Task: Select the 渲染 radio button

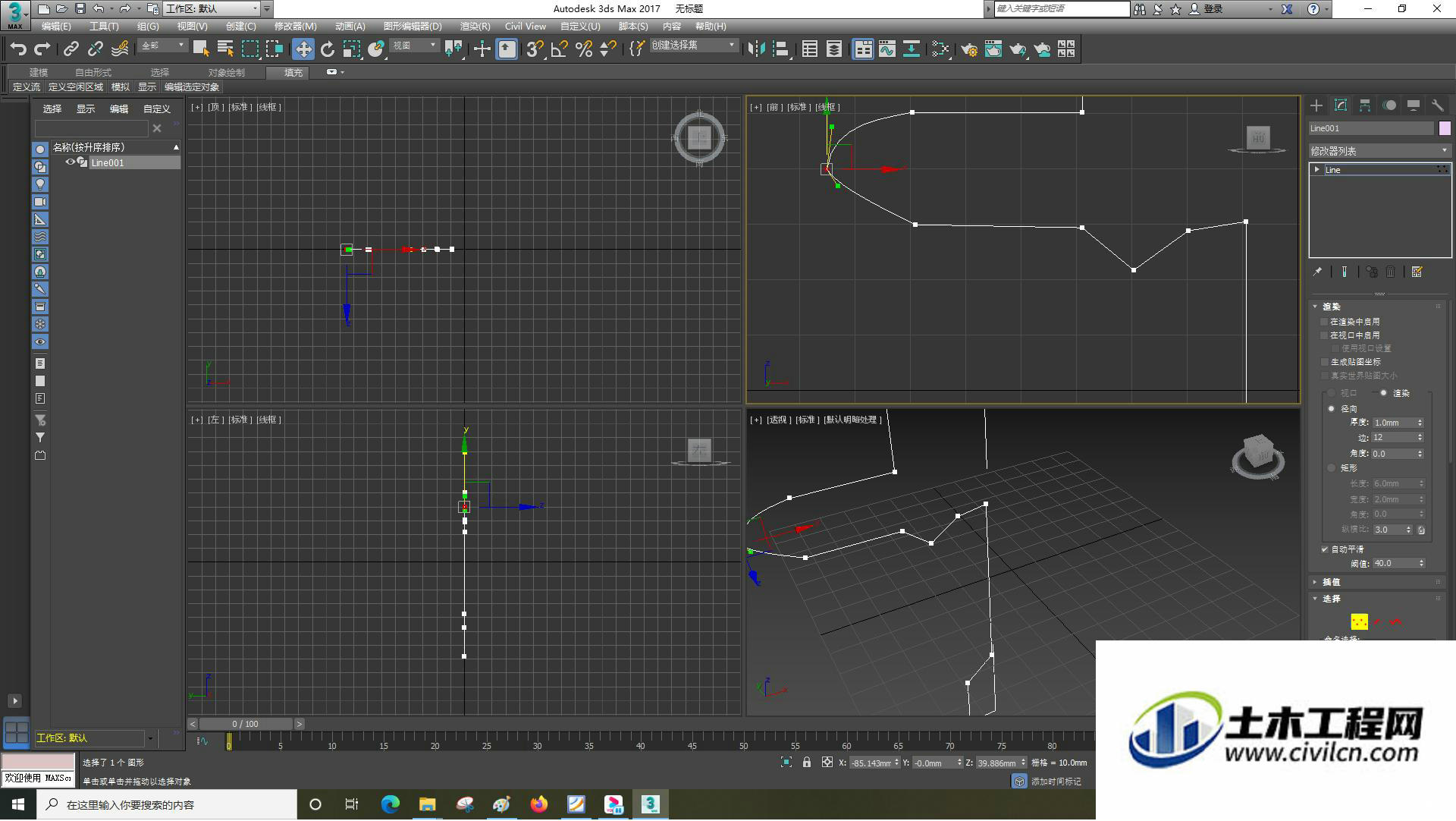Action: coord(1384,393)
